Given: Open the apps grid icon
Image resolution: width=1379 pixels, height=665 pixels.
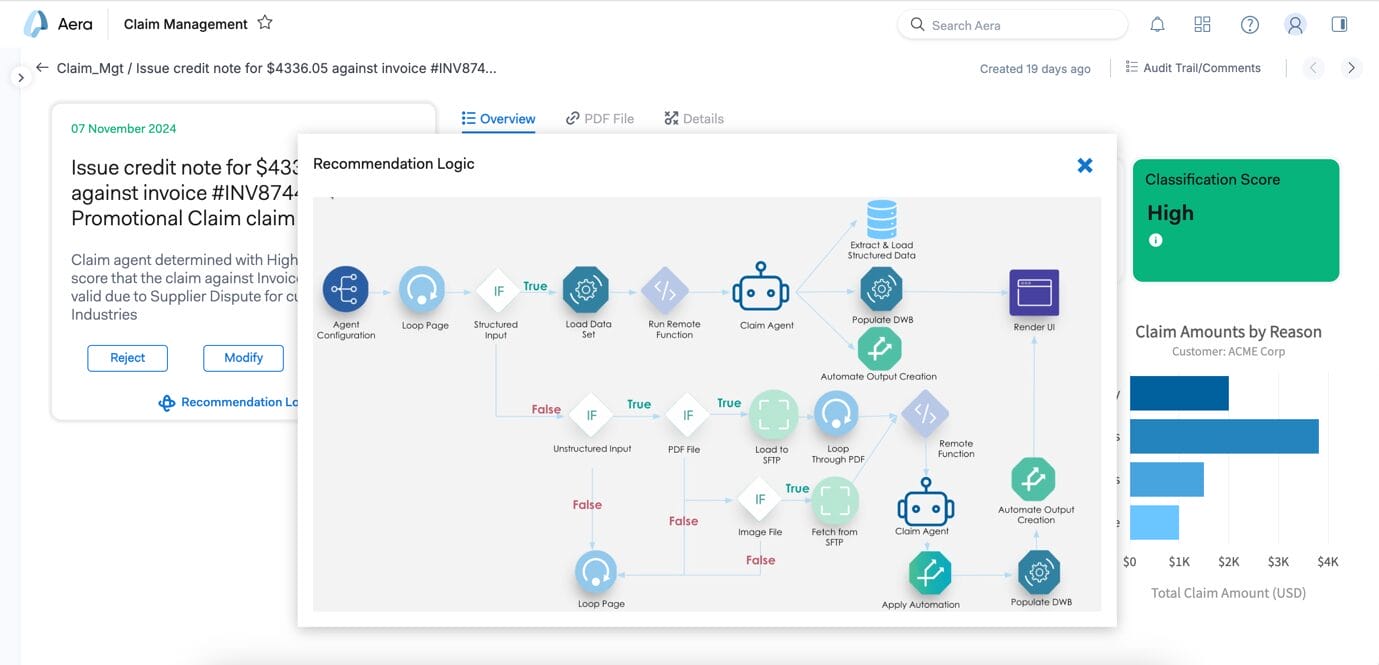Looking at the screenshot, I should pyautogui.click(x=1202, y=25).
